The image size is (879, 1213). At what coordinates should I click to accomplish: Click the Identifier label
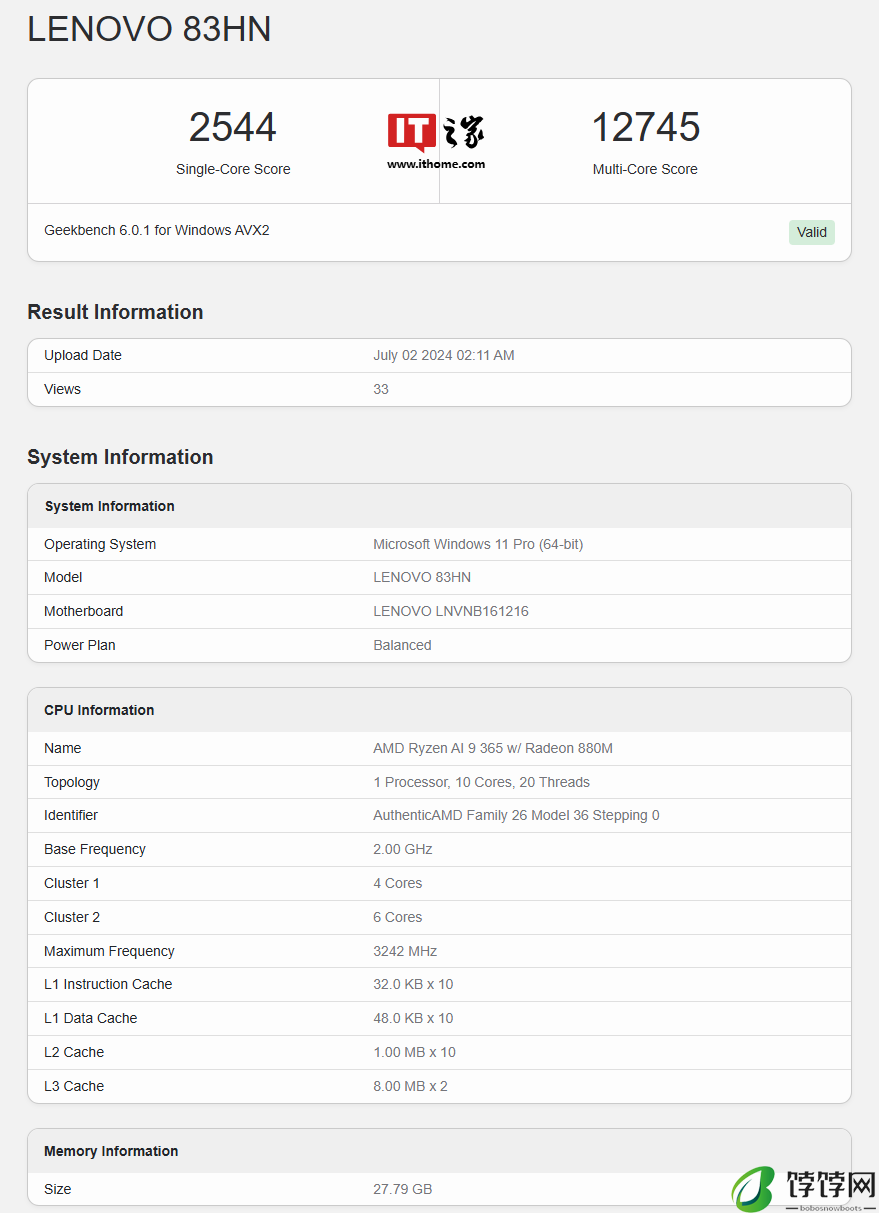[x=71, y=815]
